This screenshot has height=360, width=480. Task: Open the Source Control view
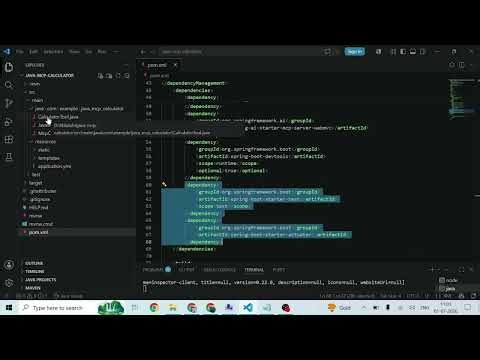coord(9,103)
